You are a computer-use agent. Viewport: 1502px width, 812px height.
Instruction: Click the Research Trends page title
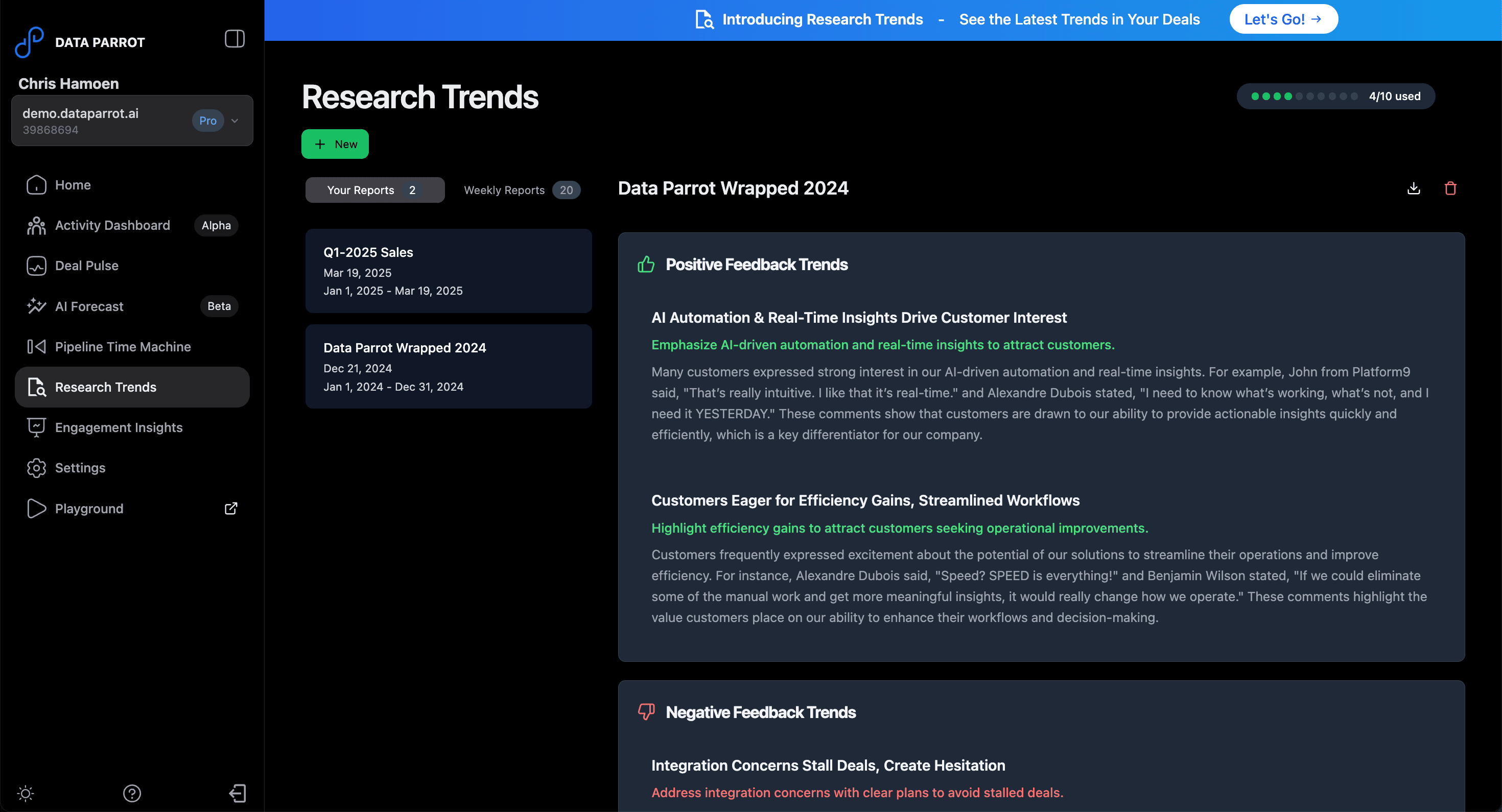pos(420,97)
